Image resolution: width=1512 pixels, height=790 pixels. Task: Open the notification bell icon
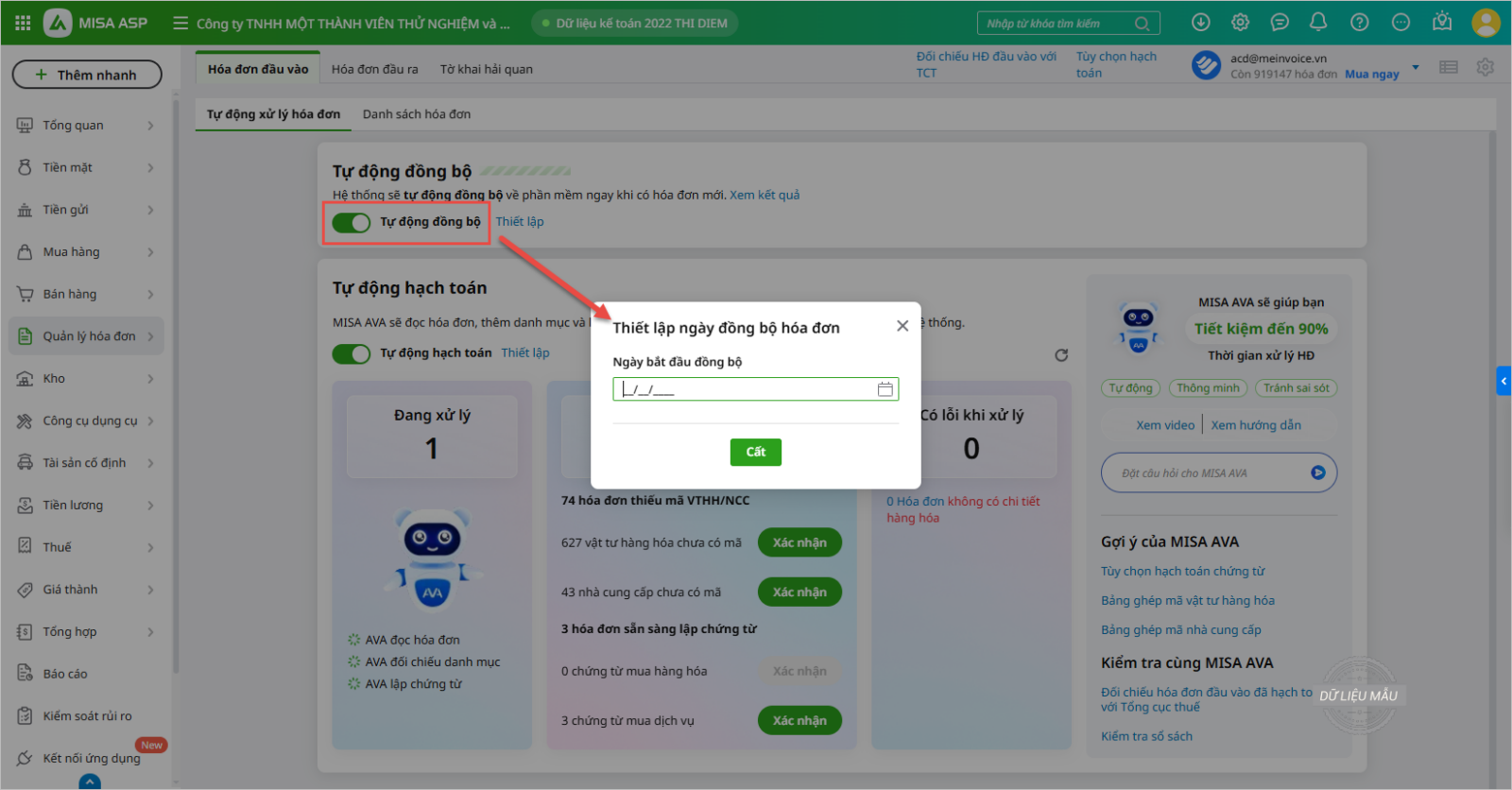click(x=1318, y=22)
